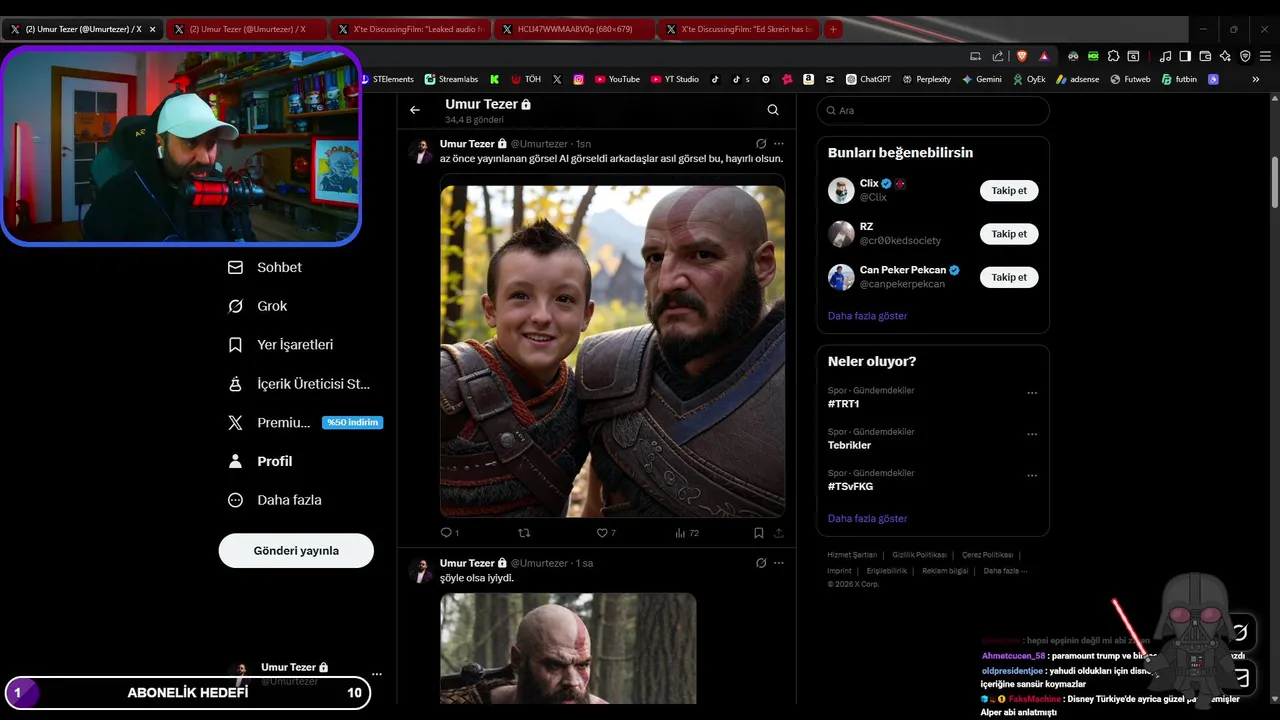Open futbin bookmark
This screenshot has width=1280, height=720.
tap(1179, 79)
